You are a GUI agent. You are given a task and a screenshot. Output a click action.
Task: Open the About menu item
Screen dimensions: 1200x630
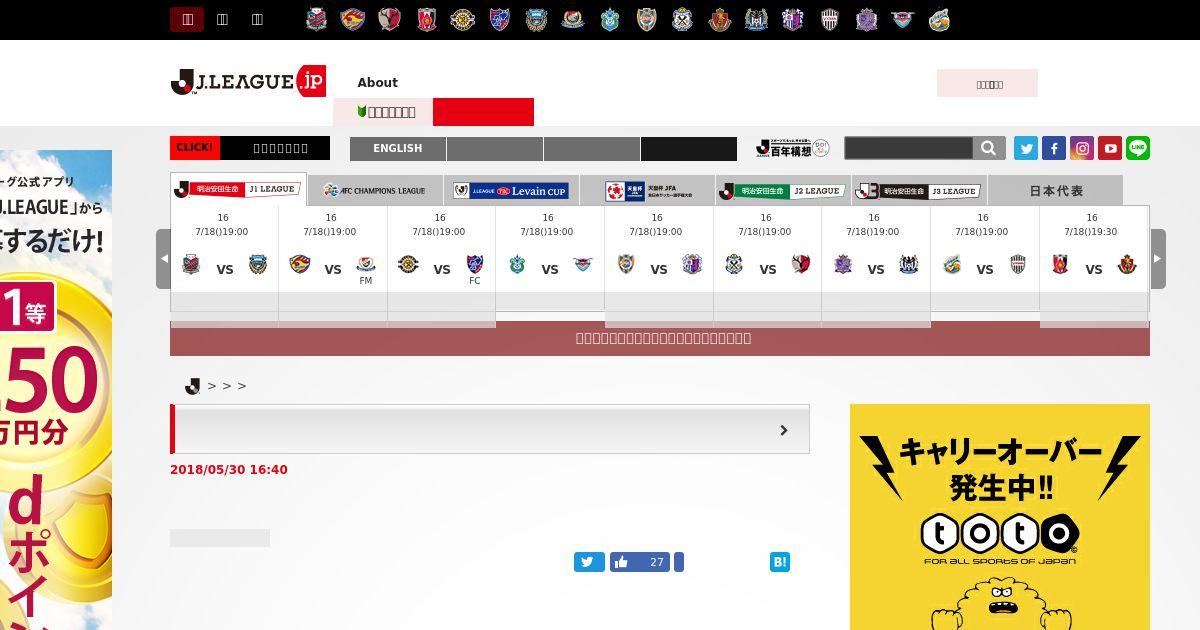tap(377, 83)
